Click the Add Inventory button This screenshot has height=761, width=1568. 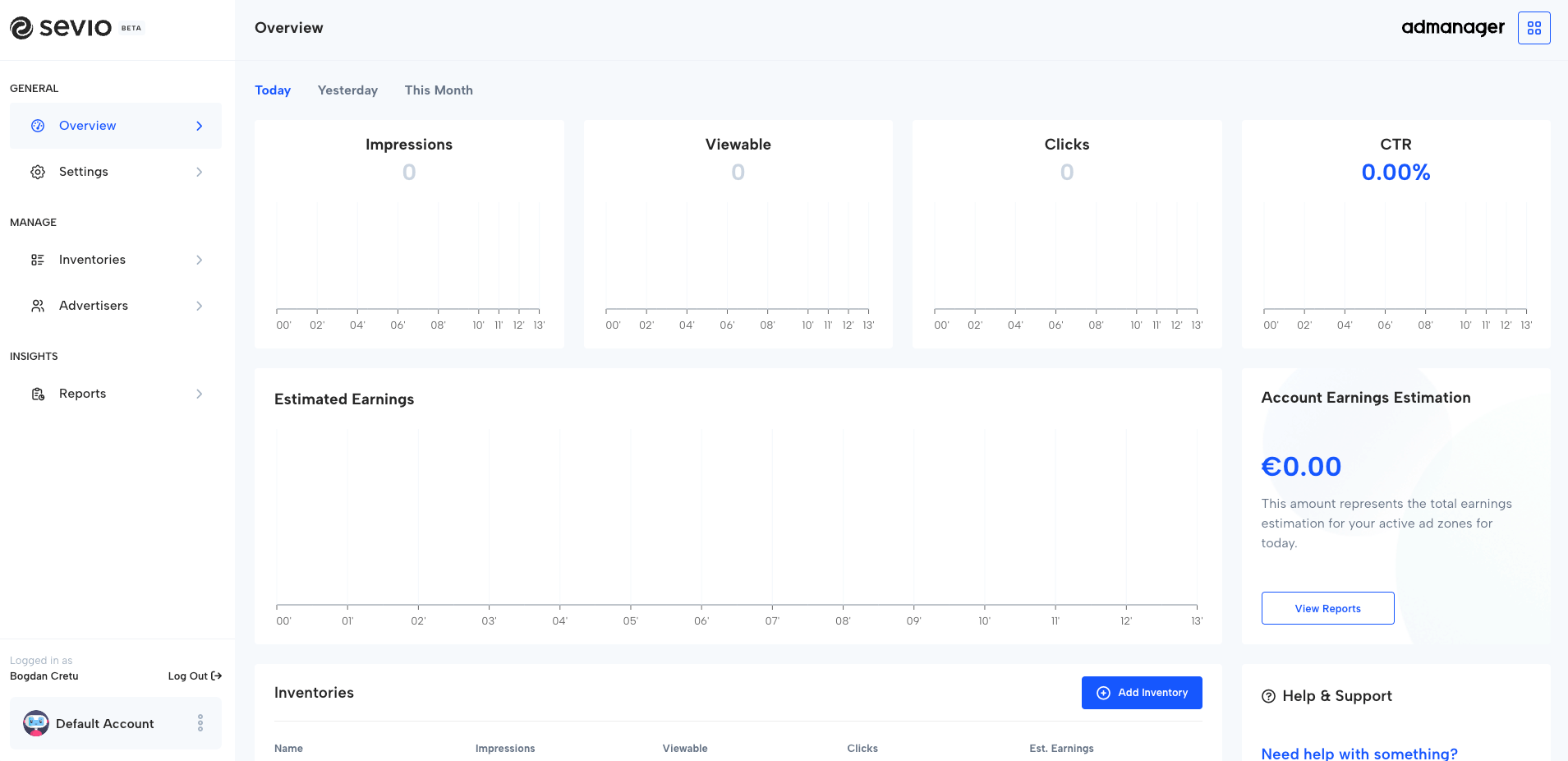point(1142,693)
